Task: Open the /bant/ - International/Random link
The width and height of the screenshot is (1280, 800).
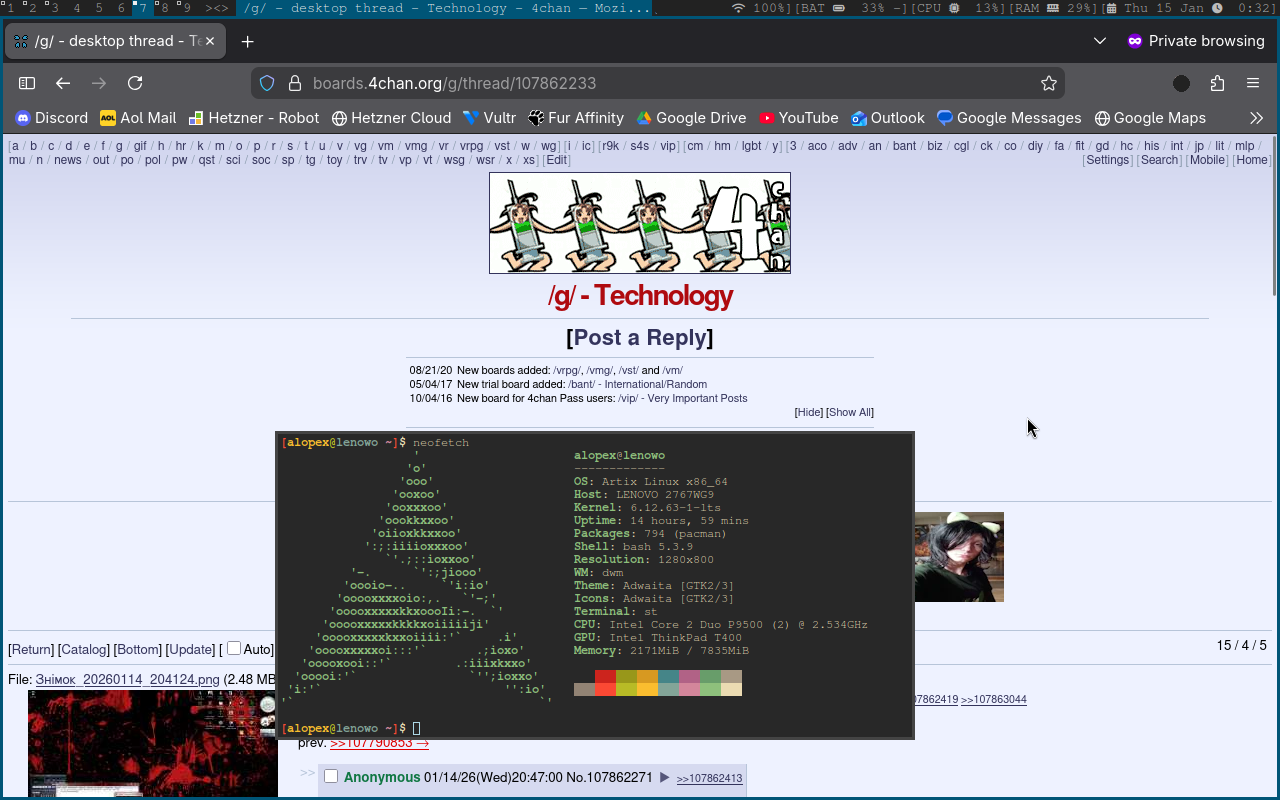Action: [x=637, y=384]
